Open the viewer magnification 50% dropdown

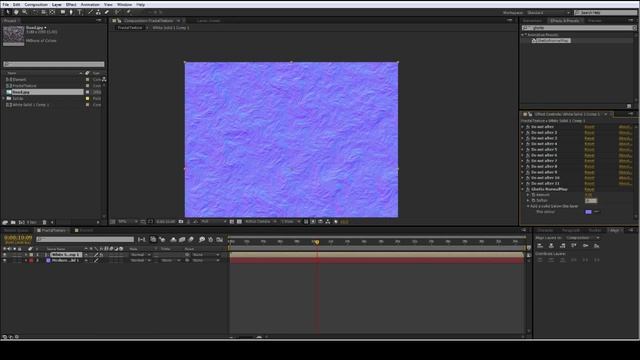coord(127,222)
